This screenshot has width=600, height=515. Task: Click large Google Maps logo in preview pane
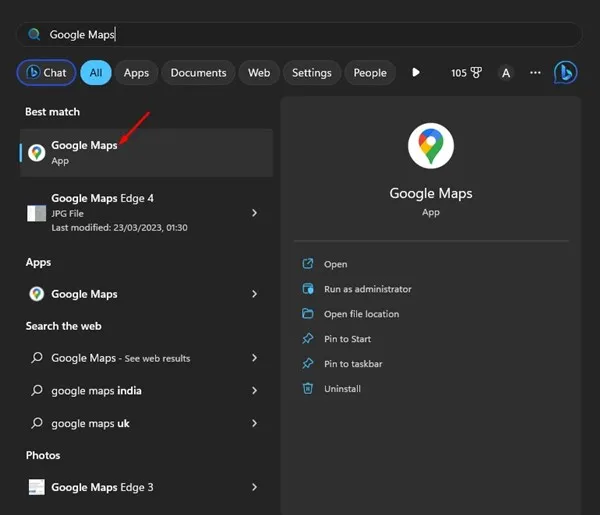click(431, 146)
